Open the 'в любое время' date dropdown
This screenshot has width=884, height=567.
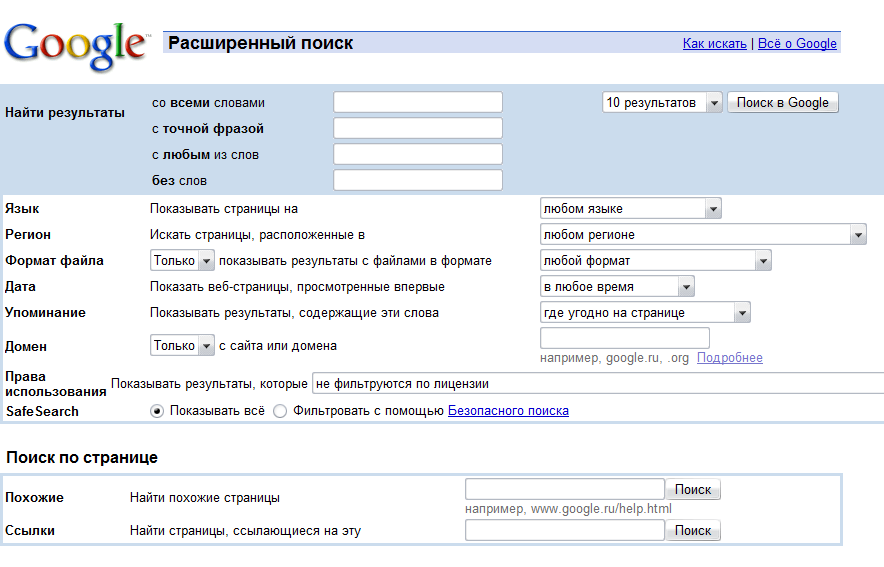(x=617, y=286)
